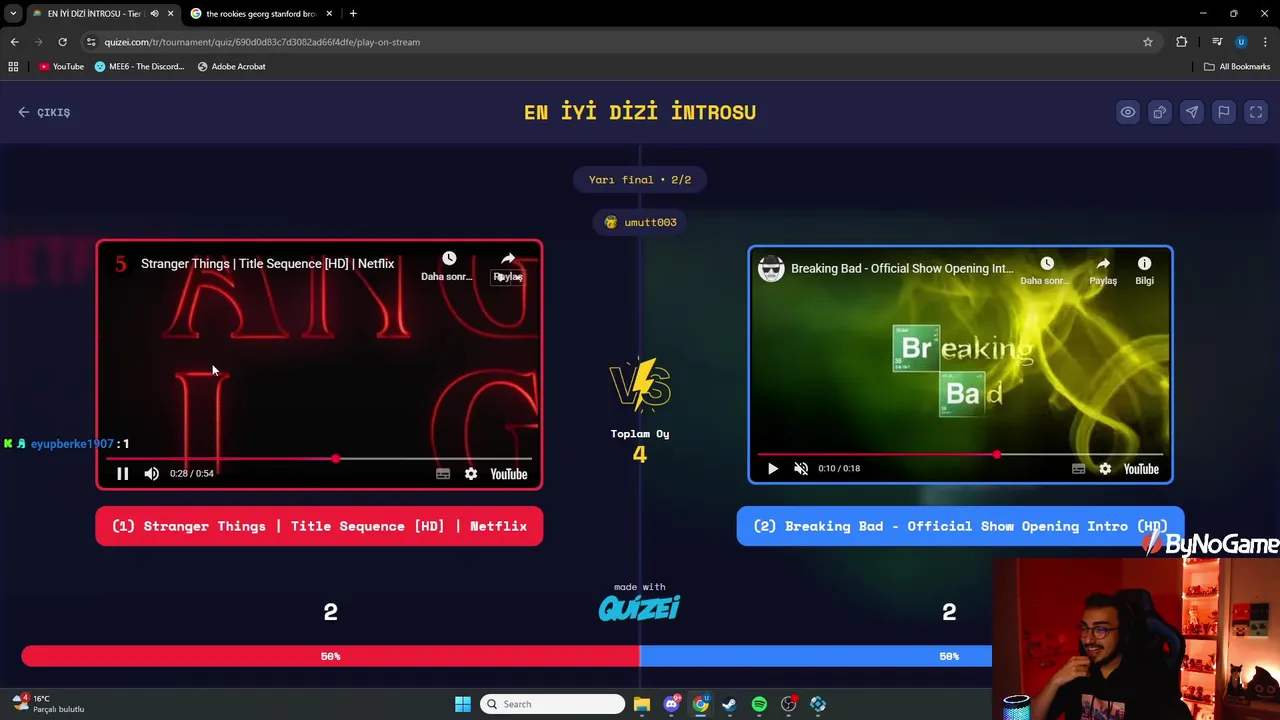Open the Chrome profile avatar
1280x720 pixels.
tap(1241, 42)
